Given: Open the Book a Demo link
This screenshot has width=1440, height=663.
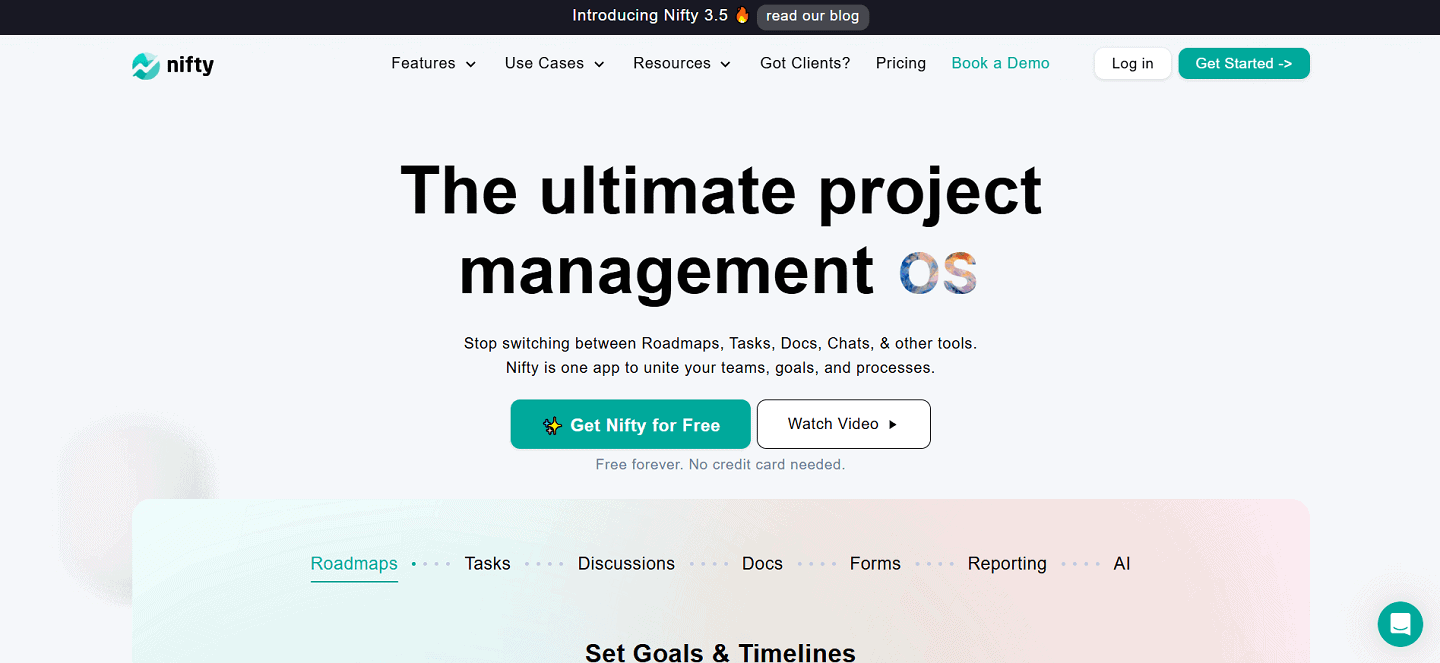Looking at the screenshot, I should click(1000, 63).
